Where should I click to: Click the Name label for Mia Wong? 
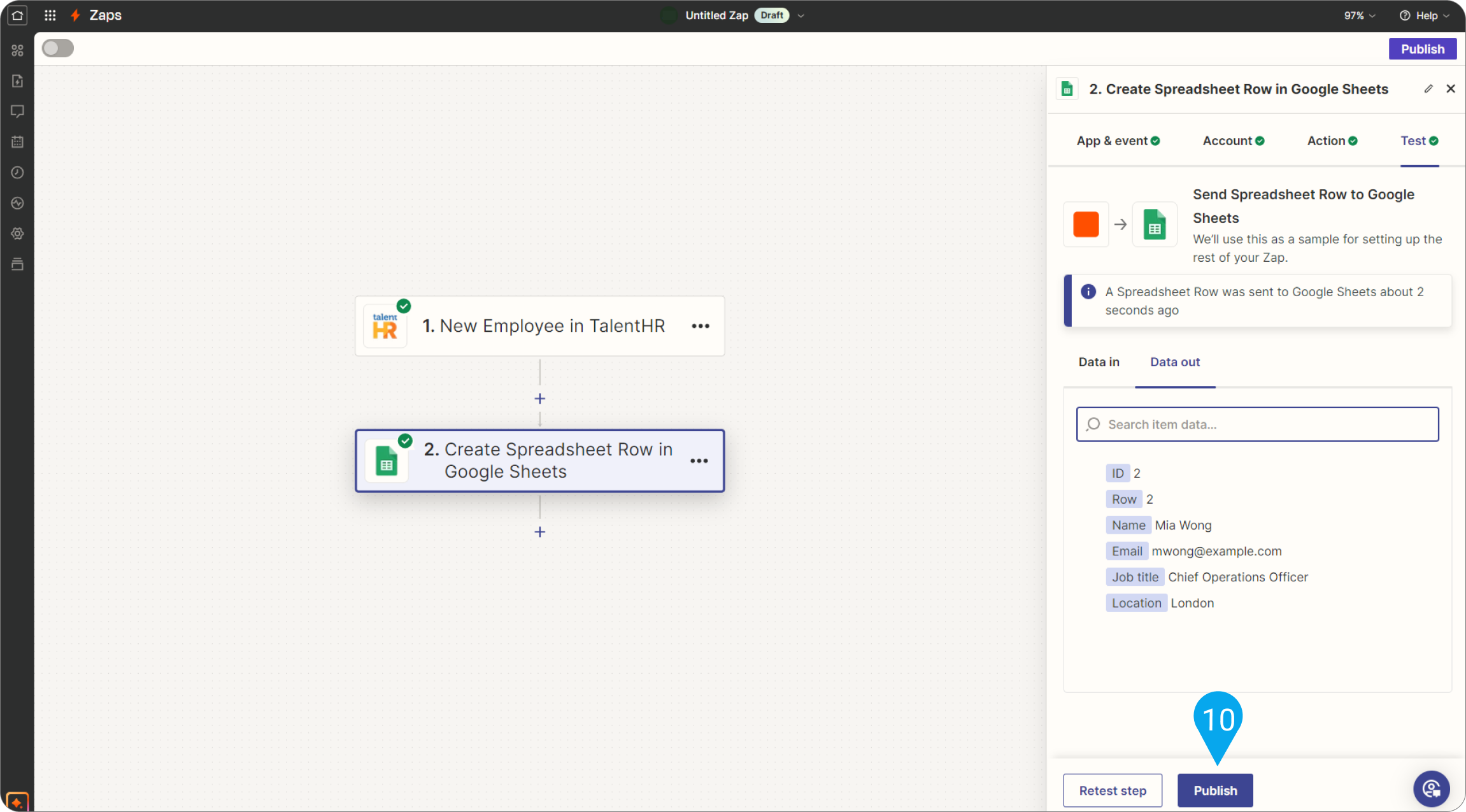point(1128,525)
